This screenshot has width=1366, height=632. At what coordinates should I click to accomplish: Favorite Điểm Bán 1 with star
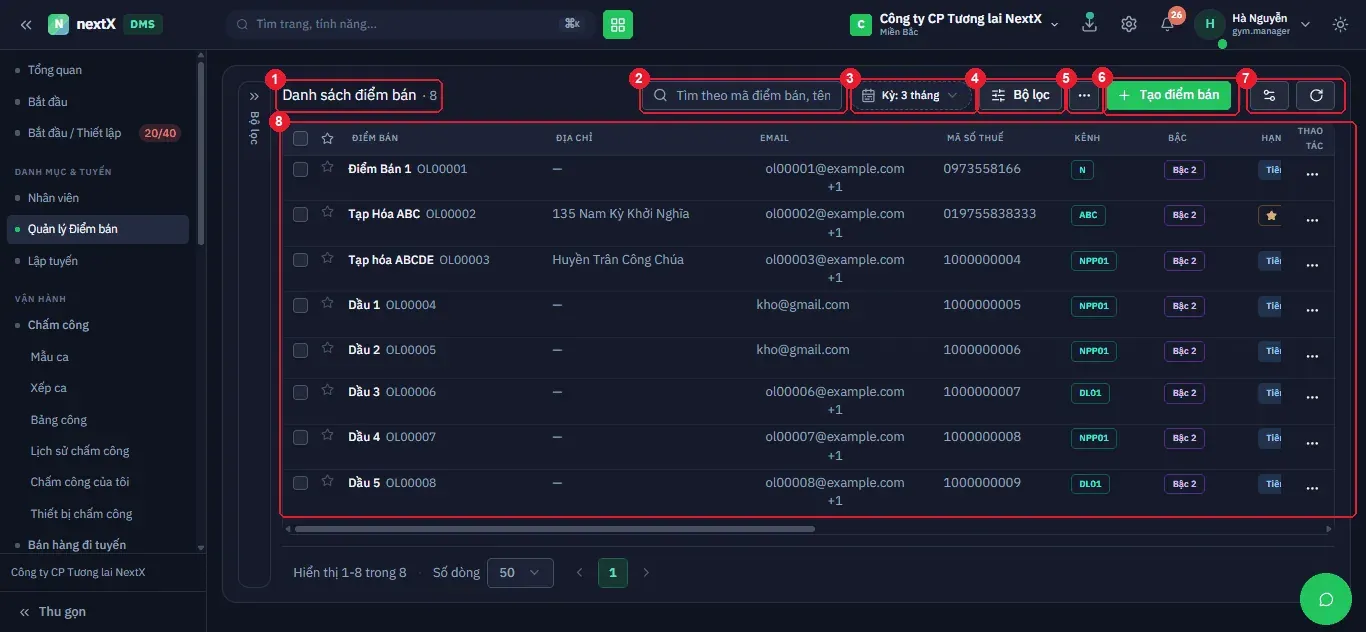coord(327,168)
